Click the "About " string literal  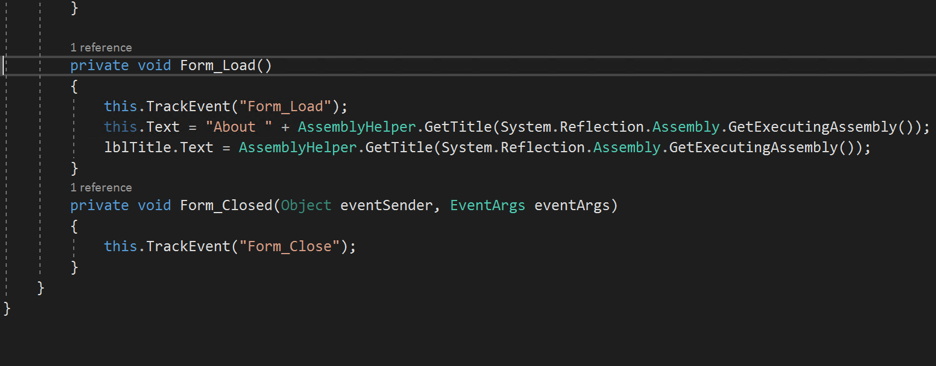tap(239, 127)
